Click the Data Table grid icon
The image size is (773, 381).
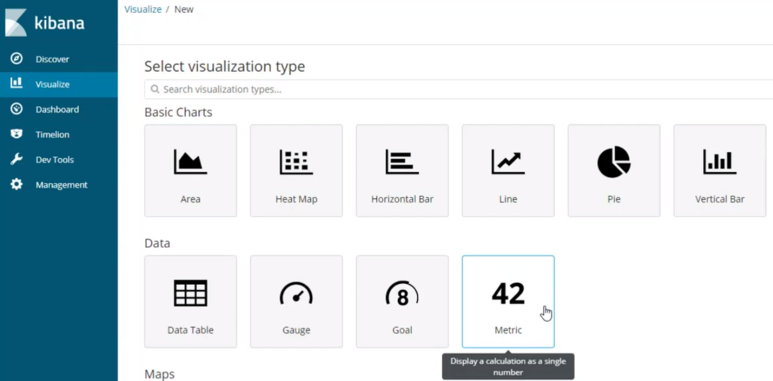click(x=190, y=293)
